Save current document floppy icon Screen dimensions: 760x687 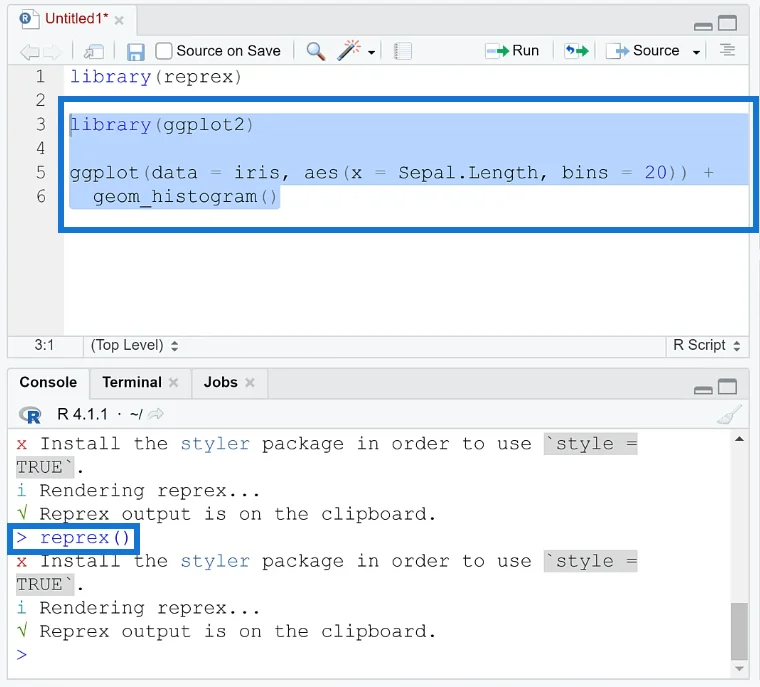coord(135,51)
